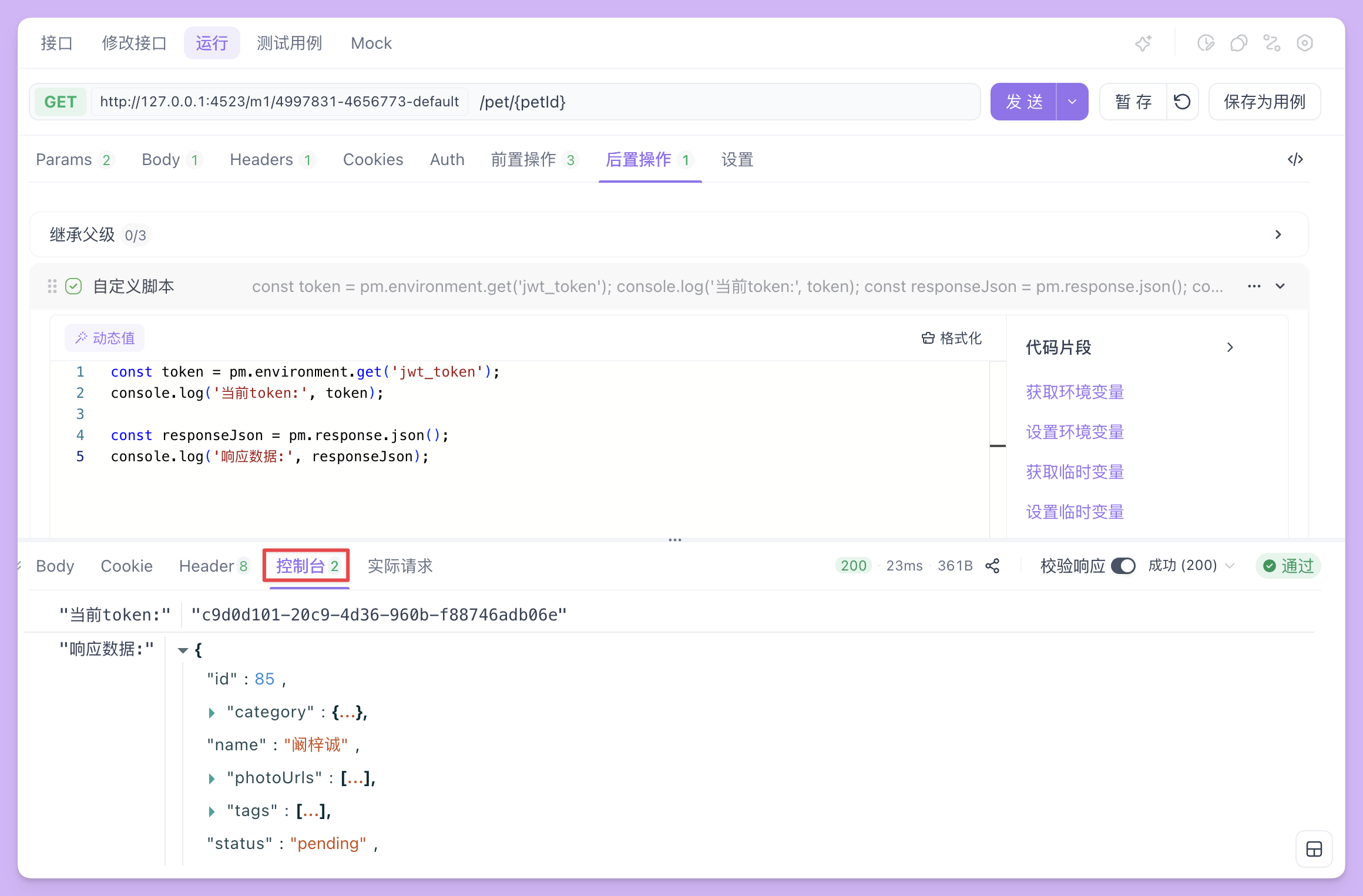Viewport: 1363px width, 896px height.
Task: Click the share icon next to 361B
Action: pyautogui.click(x=992, y=566)
